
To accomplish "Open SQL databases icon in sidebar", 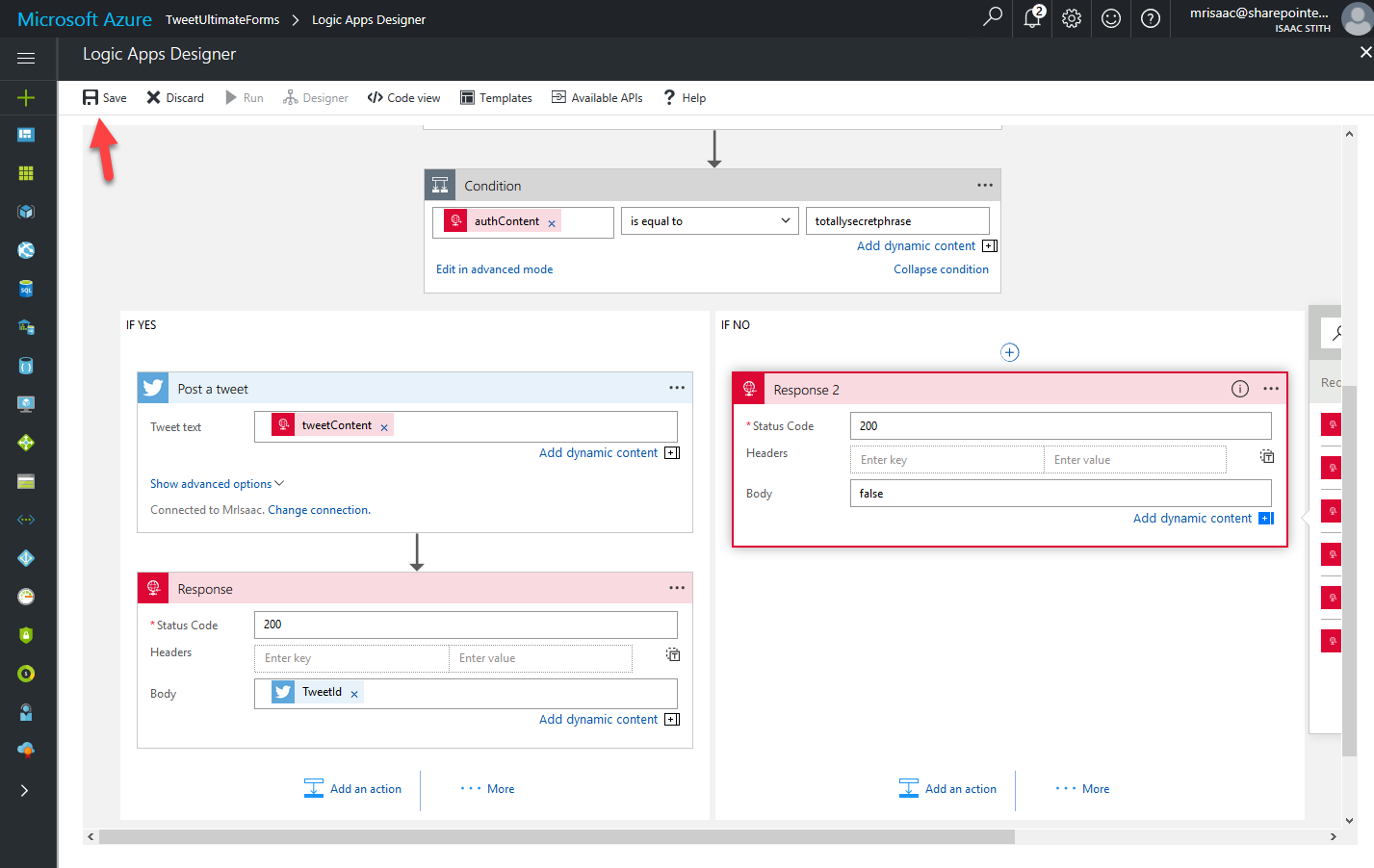I will pos(26,289).
